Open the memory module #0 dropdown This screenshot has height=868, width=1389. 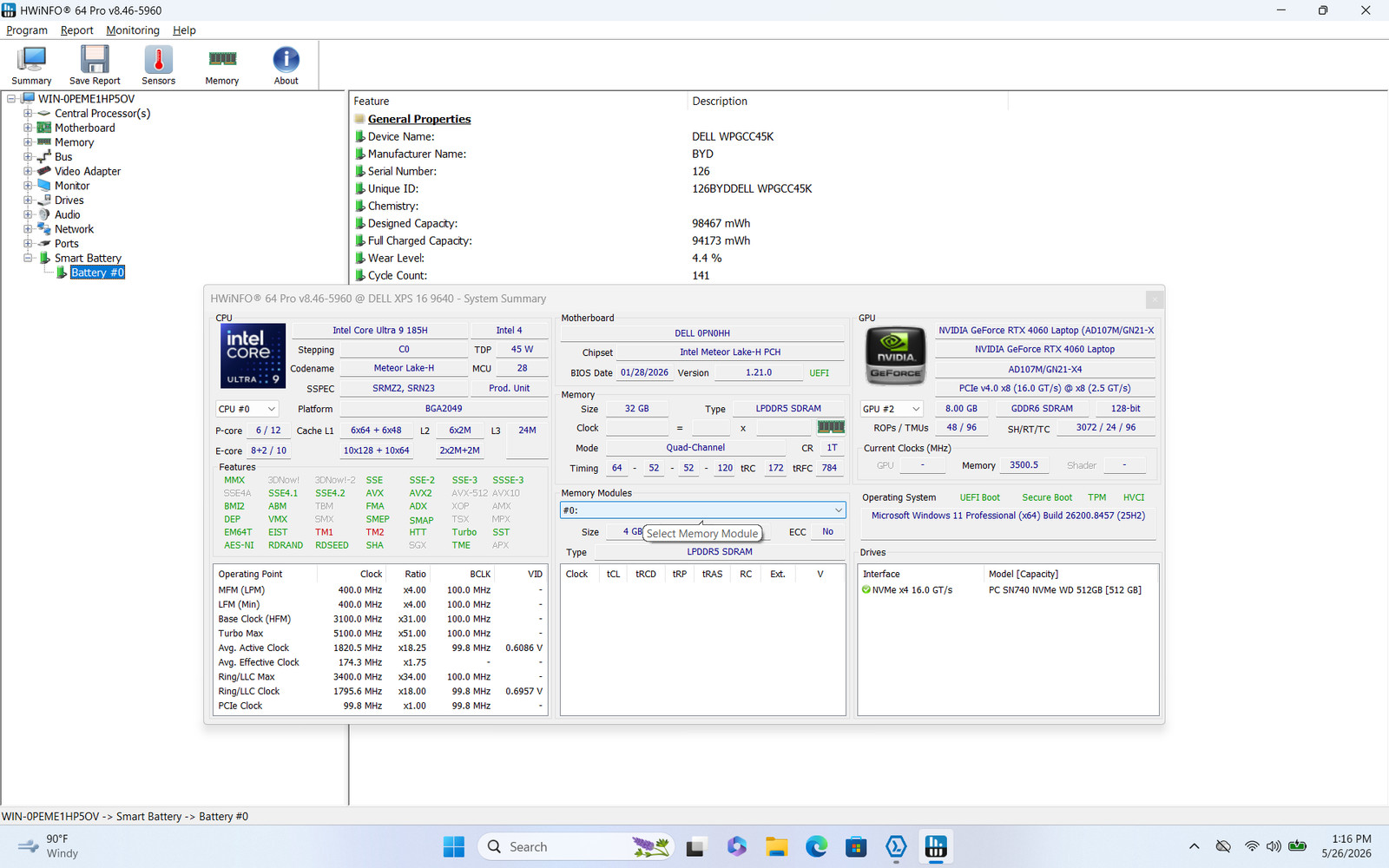[703, 510]
